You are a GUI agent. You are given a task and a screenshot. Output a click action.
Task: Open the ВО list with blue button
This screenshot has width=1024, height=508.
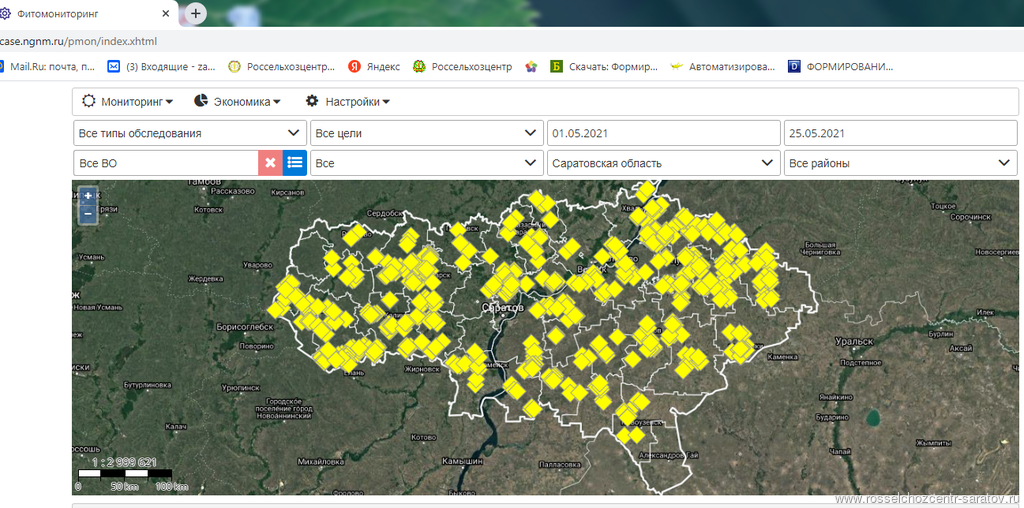click(x=295, y=163)
